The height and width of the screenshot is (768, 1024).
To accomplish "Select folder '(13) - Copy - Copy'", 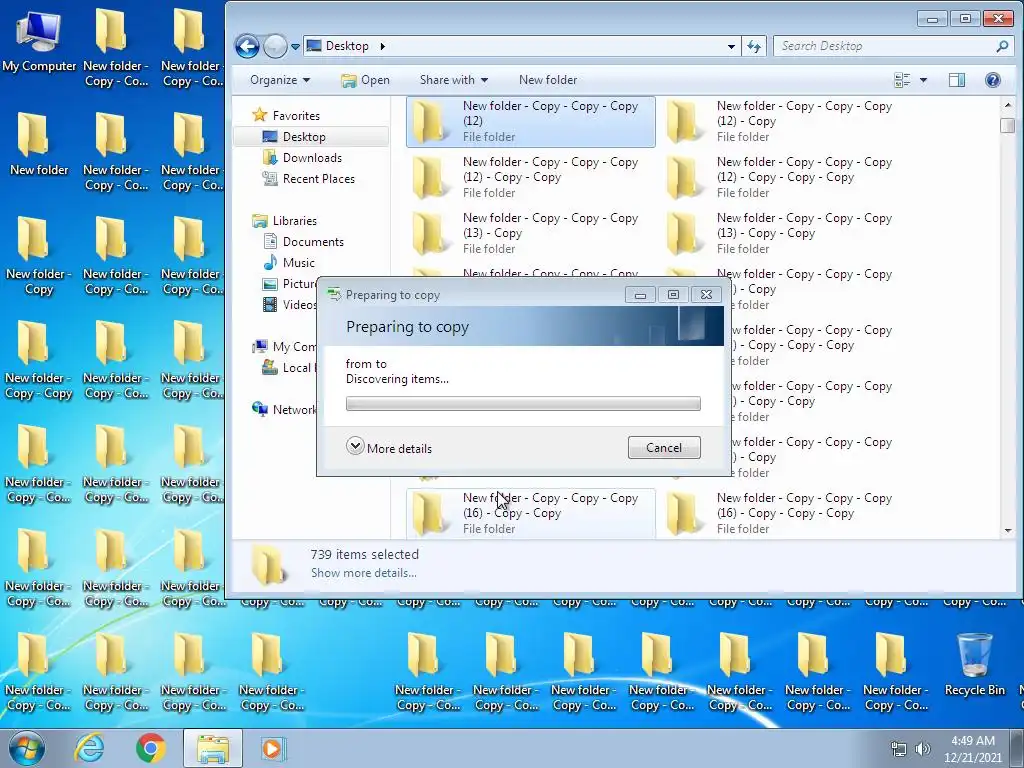I will [784, 234].
